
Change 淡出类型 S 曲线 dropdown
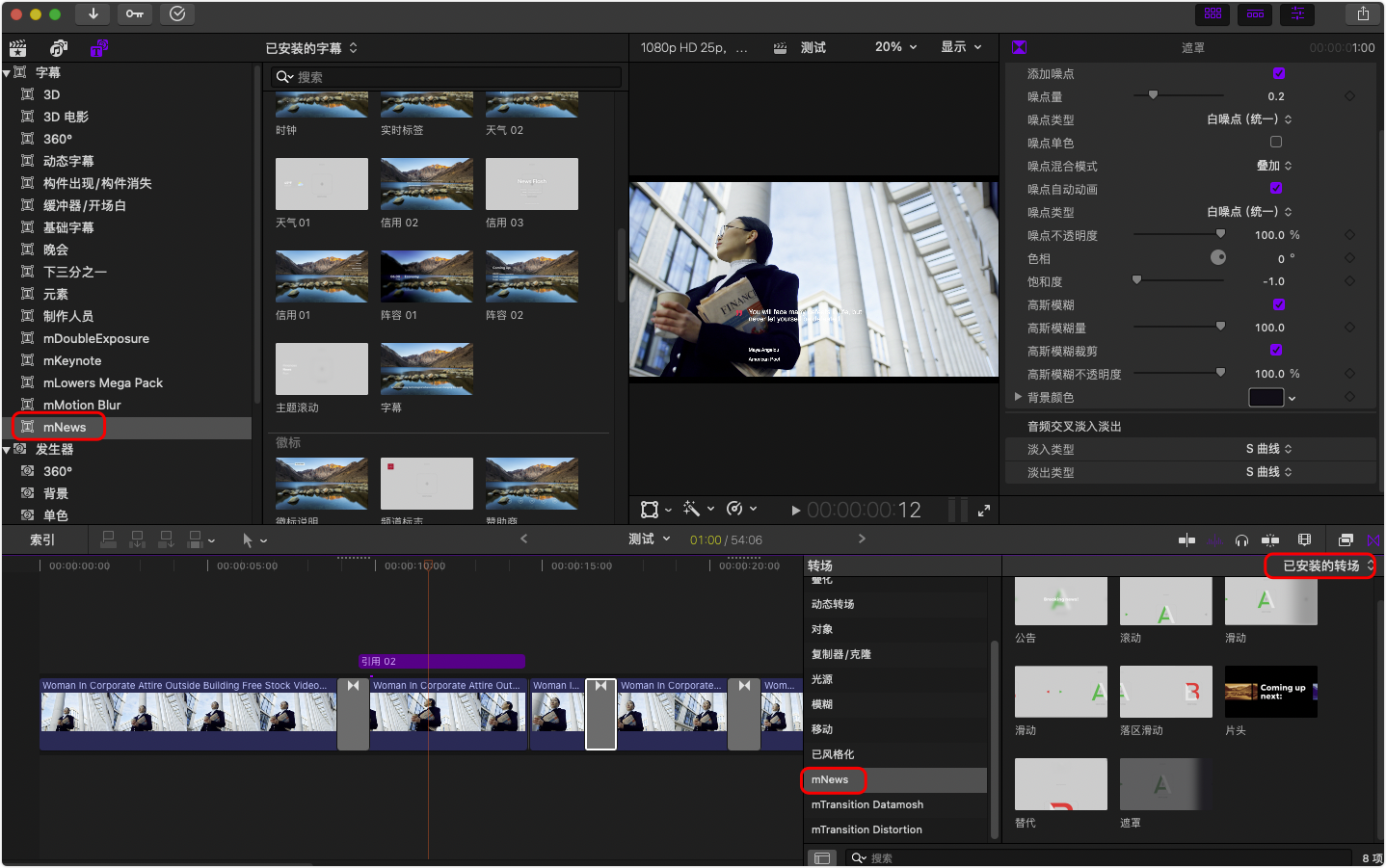tap(1268, 472)
